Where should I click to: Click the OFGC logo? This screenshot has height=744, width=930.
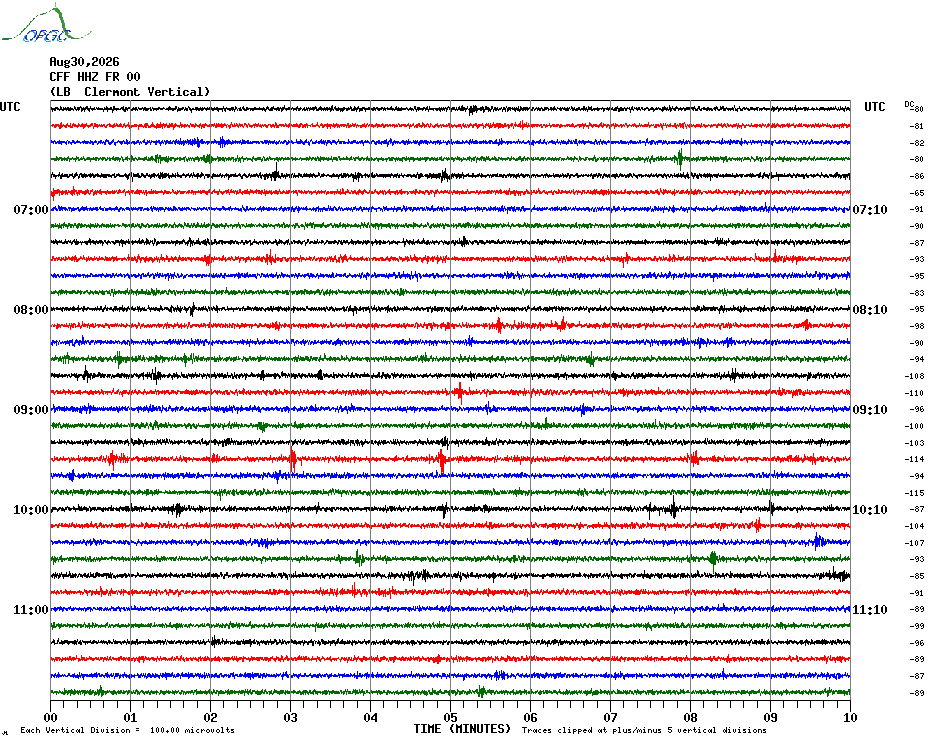click(x=46, y=24)
